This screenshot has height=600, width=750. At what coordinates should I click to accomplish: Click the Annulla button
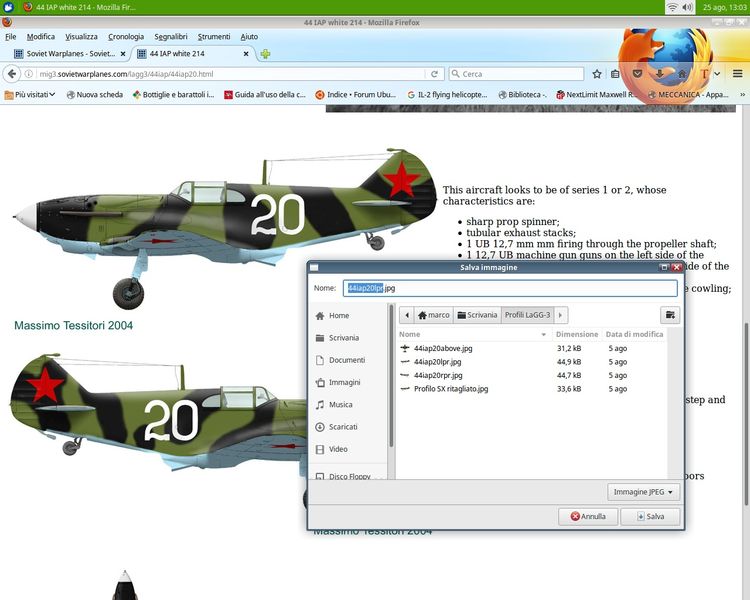click(x=588, y=516)
